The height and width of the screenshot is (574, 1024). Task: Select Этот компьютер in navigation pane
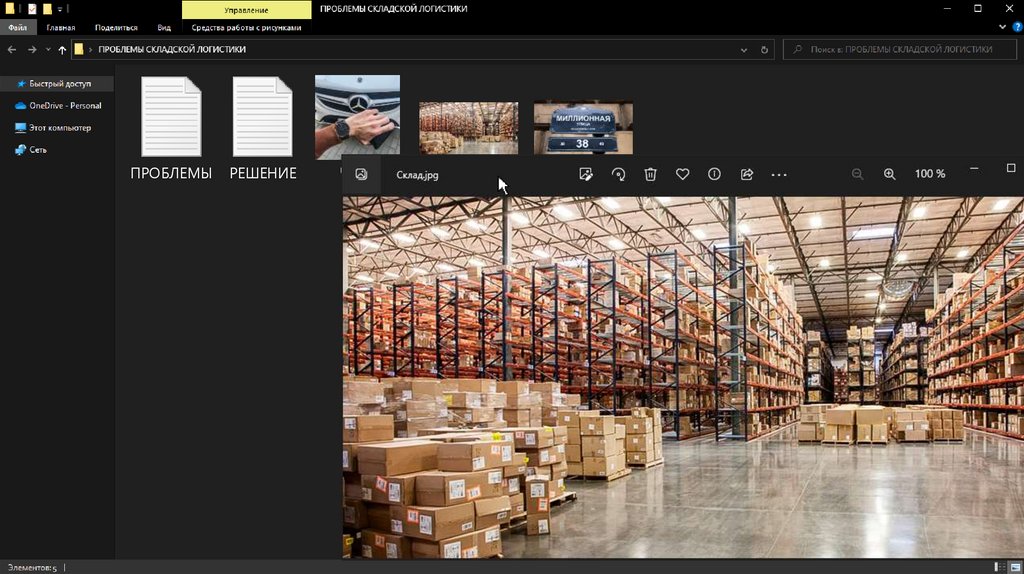pyautogui.click(x=59, y=128)
